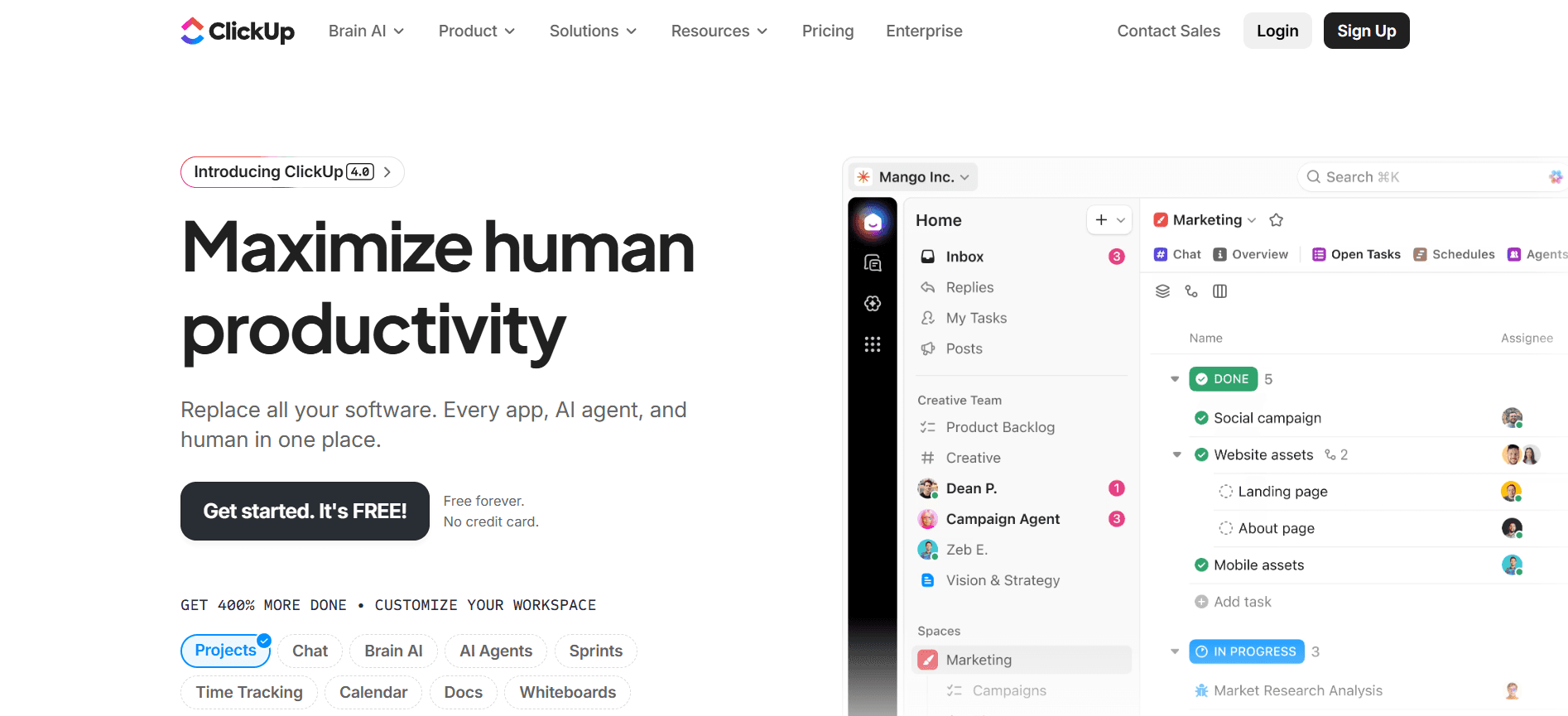Image resolution: width=1568 pixels, height=716 pixels.
Task: Select the Time Tracking feature chip
Action: point(249,693)
